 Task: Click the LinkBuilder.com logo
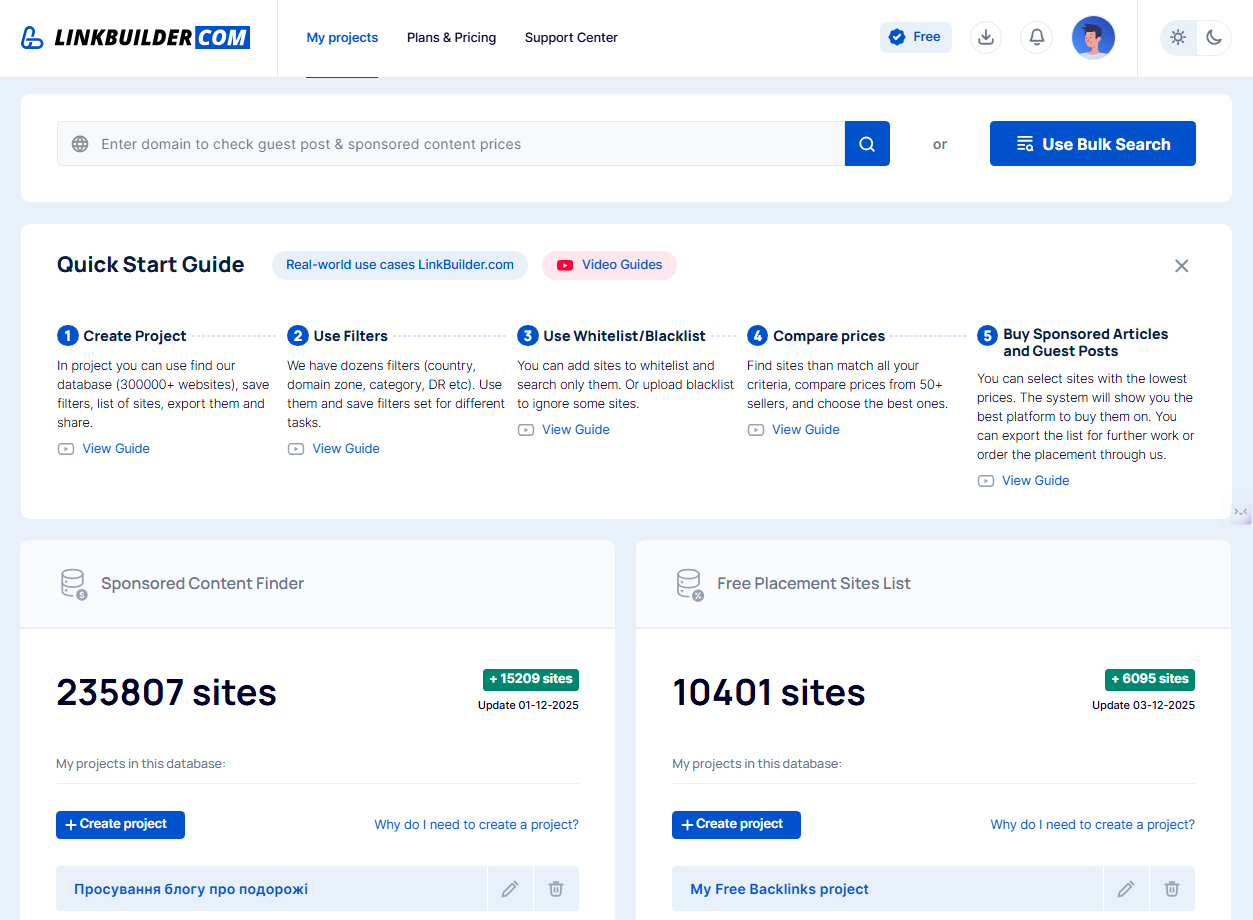click(x=135, y=37)
